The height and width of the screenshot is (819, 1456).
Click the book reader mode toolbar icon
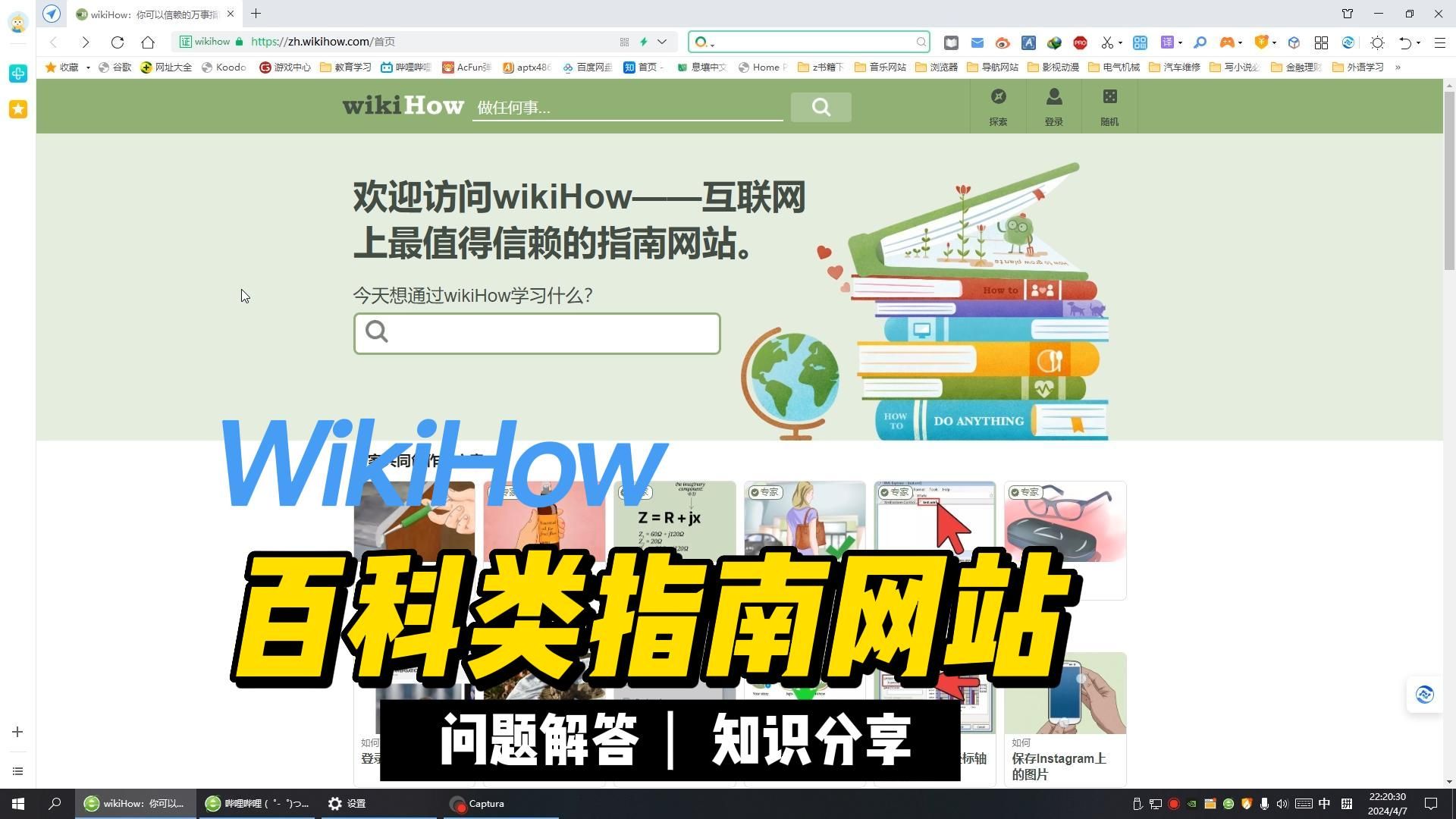[951, 42]
